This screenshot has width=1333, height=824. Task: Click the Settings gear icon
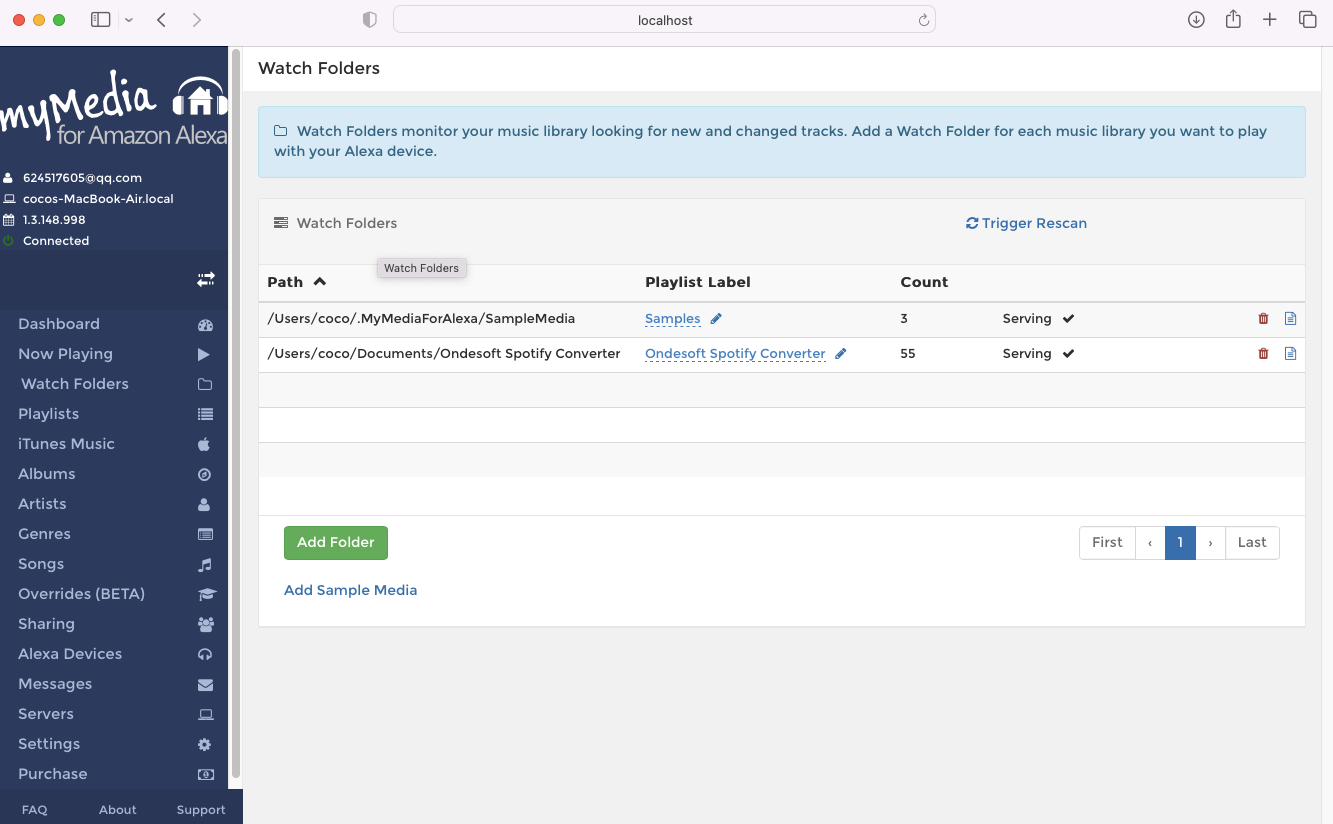point(205,745)
